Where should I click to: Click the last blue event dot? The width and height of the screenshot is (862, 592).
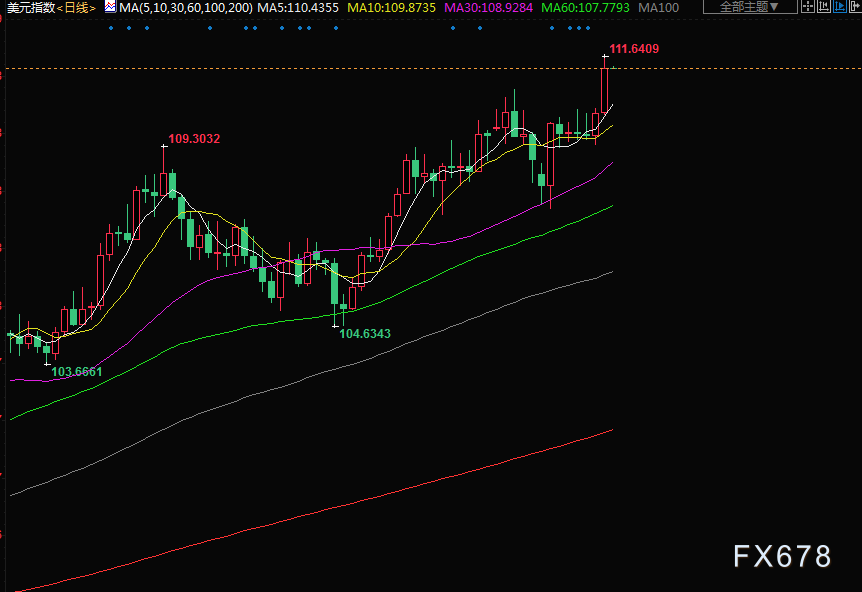click(587, 28)
